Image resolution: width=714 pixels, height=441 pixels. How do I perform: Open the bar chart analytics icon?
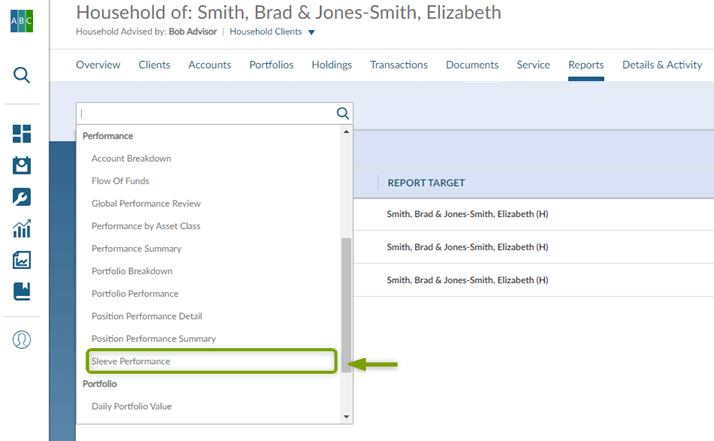pos(22,229)
